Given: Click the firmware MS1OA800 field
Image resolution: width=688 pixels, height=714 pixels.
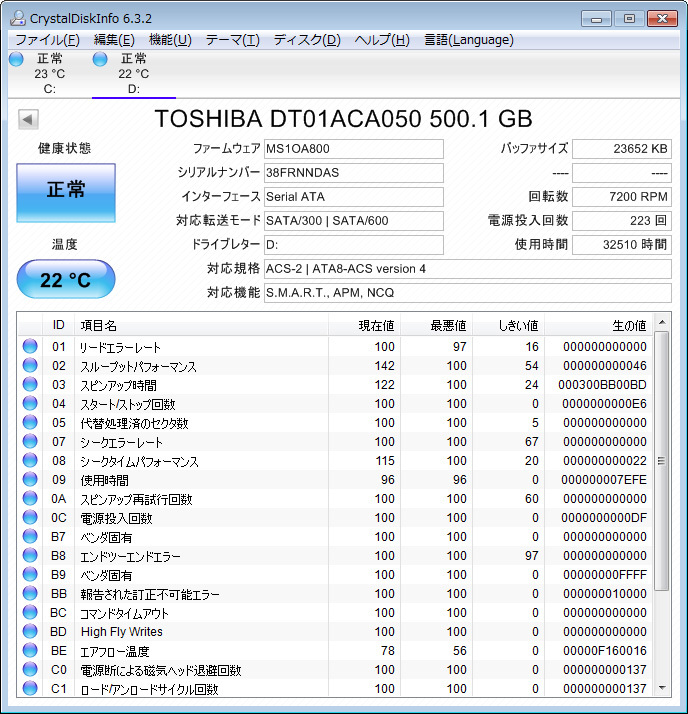Looking at the screenshot, I should (353, 149).
